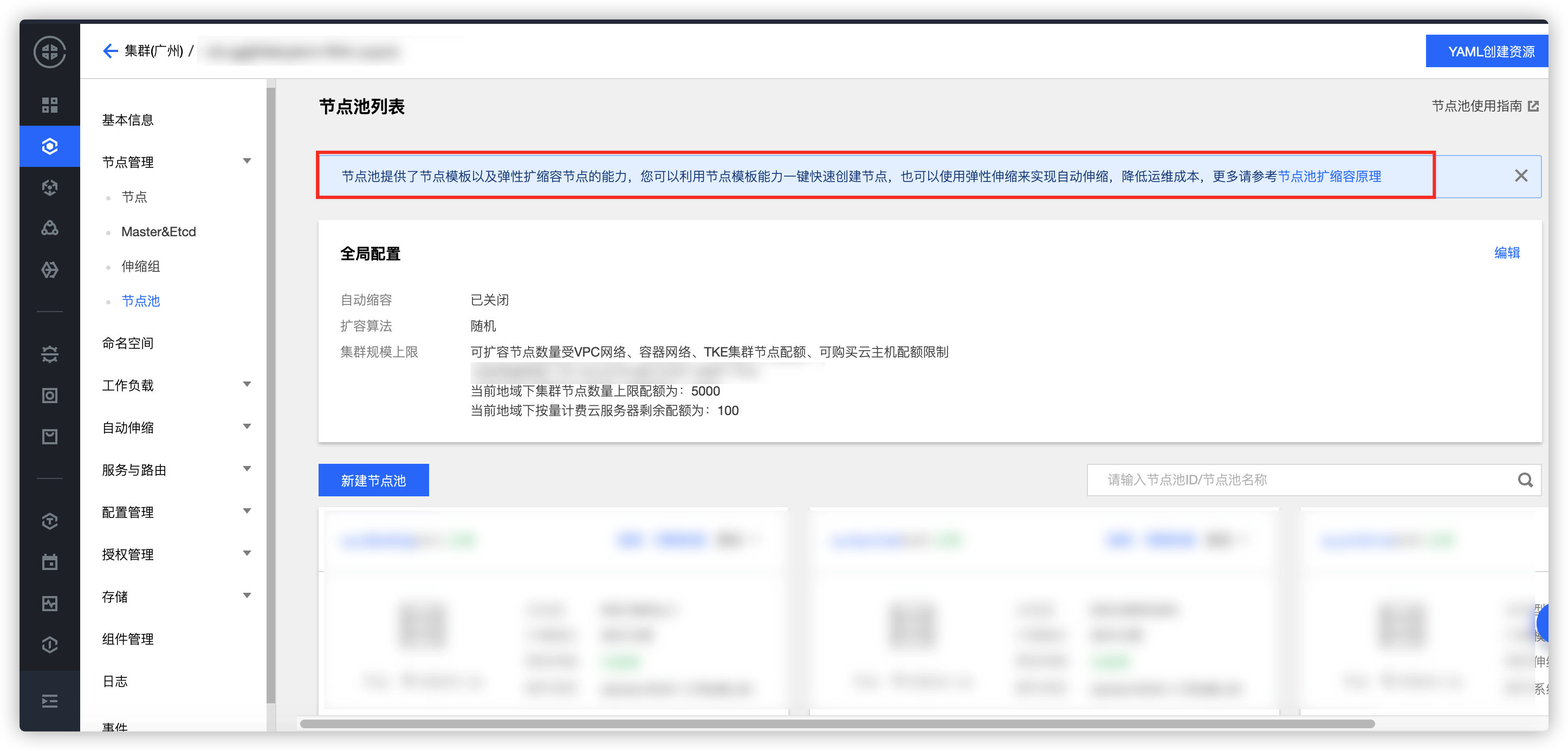Click the Tencent Cloud logo icon

pyautogui.click(x=50, y=51)
